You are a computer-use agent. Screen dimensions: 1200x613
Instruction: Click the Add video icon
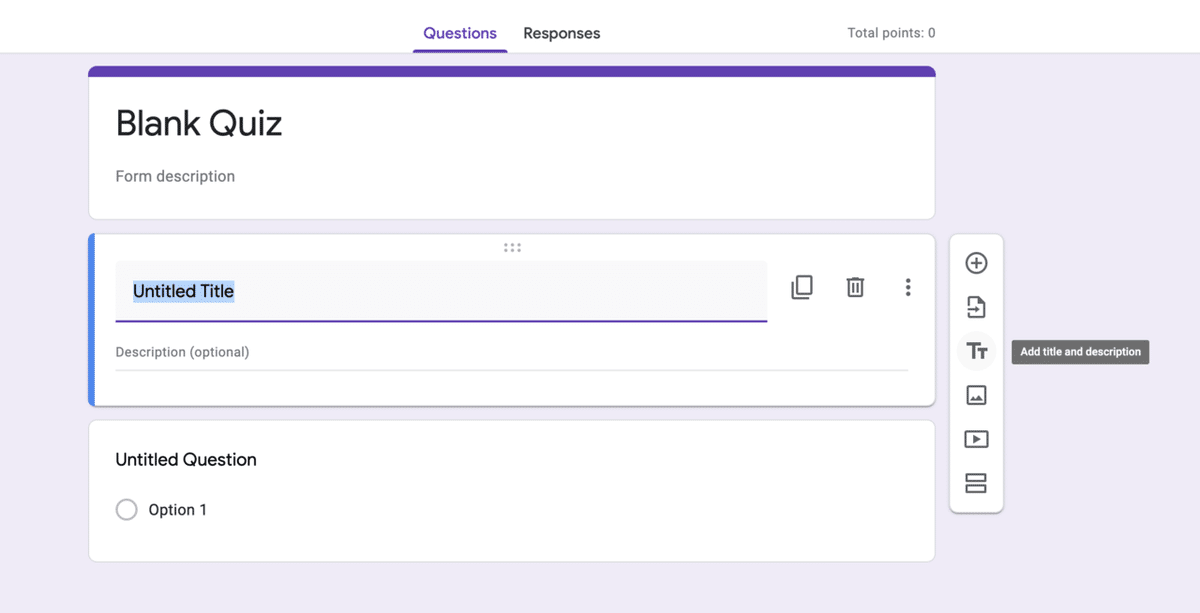pos(976,439)
